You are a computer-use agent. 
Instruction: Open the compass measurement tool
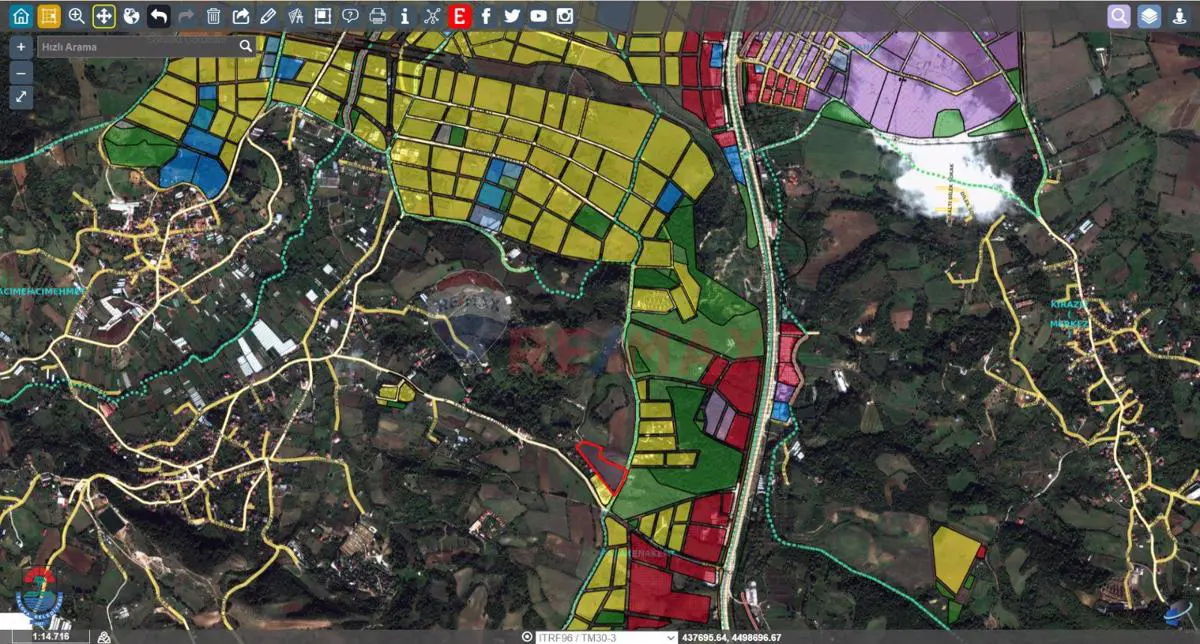(x=295, y=16)
